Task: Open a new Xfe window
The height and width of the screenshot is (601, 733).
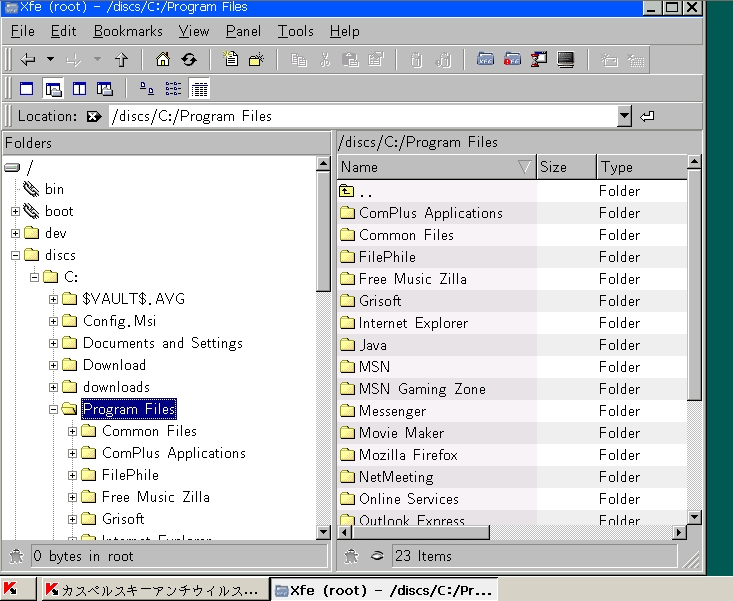Action: tap(486, 60)
